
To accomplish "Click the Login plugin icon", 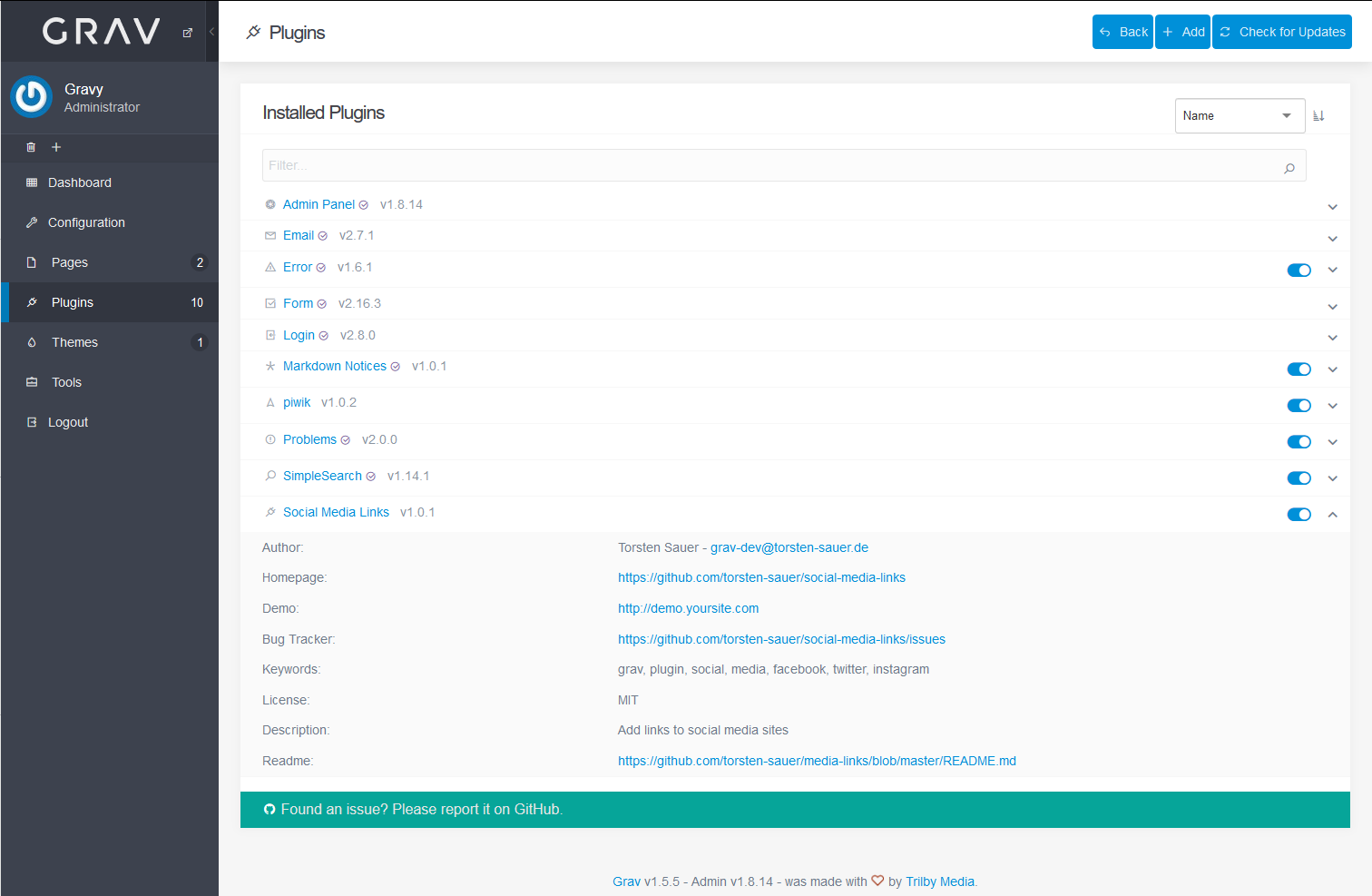I will pyautogui.click(x=270, y=335).
